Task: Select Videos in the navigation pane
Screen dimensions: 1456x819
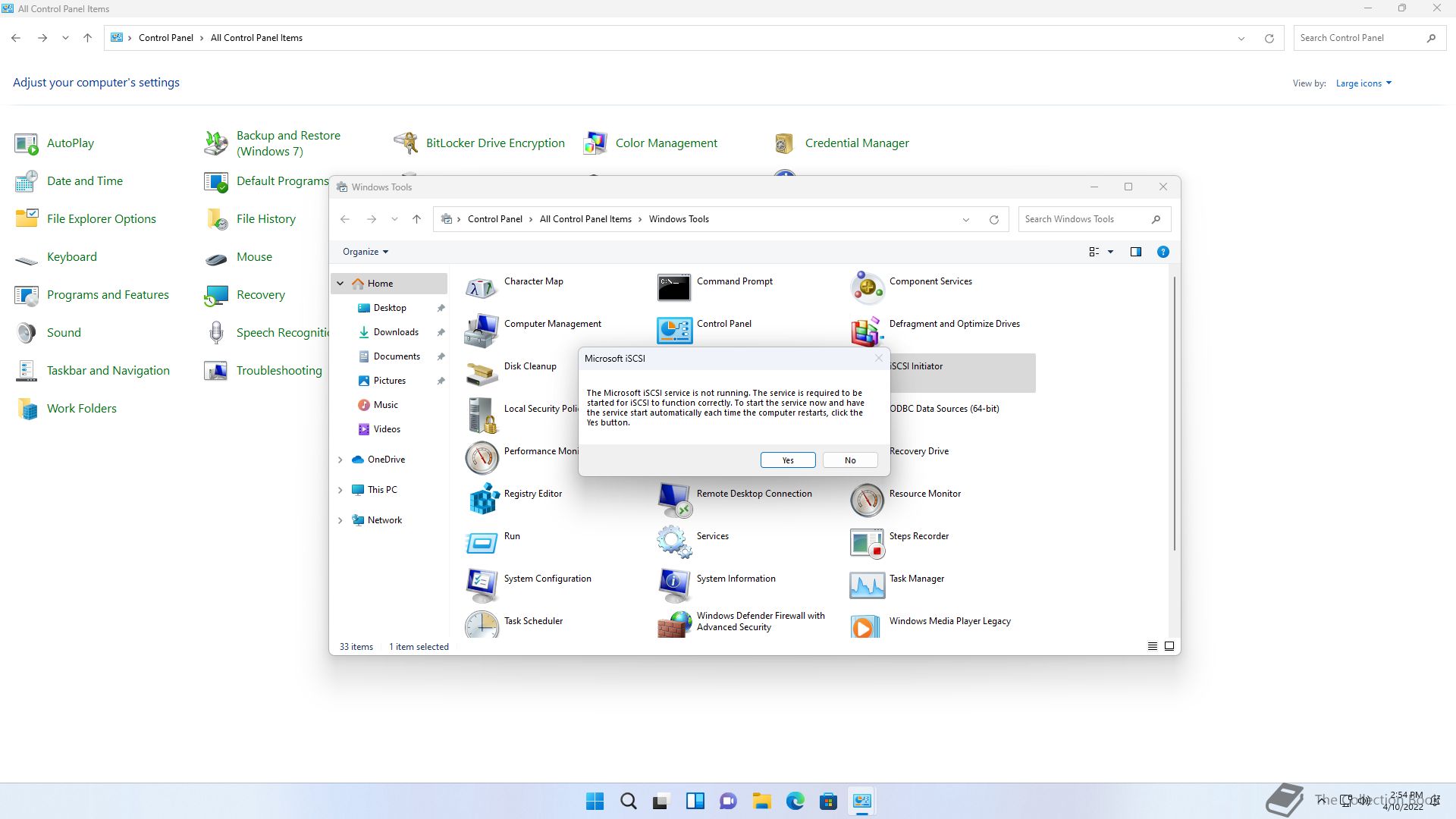Action: click(387, 429)
